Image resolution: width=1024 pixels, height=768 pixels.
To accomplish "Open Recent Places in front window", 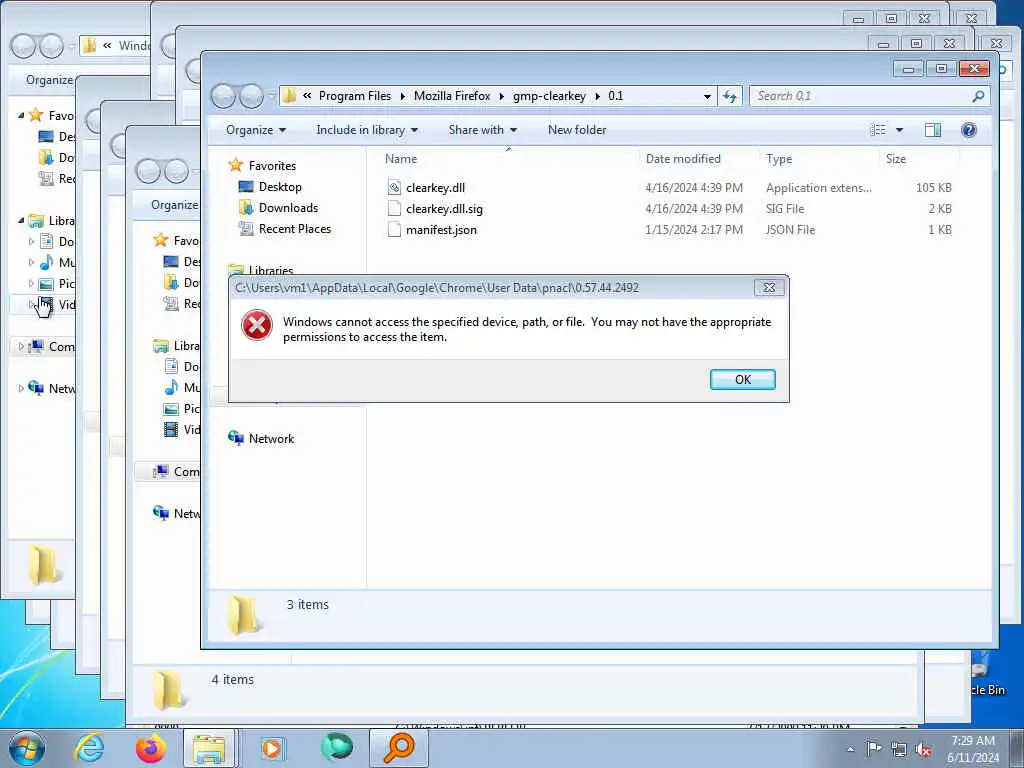I will [x=295, y=229].
